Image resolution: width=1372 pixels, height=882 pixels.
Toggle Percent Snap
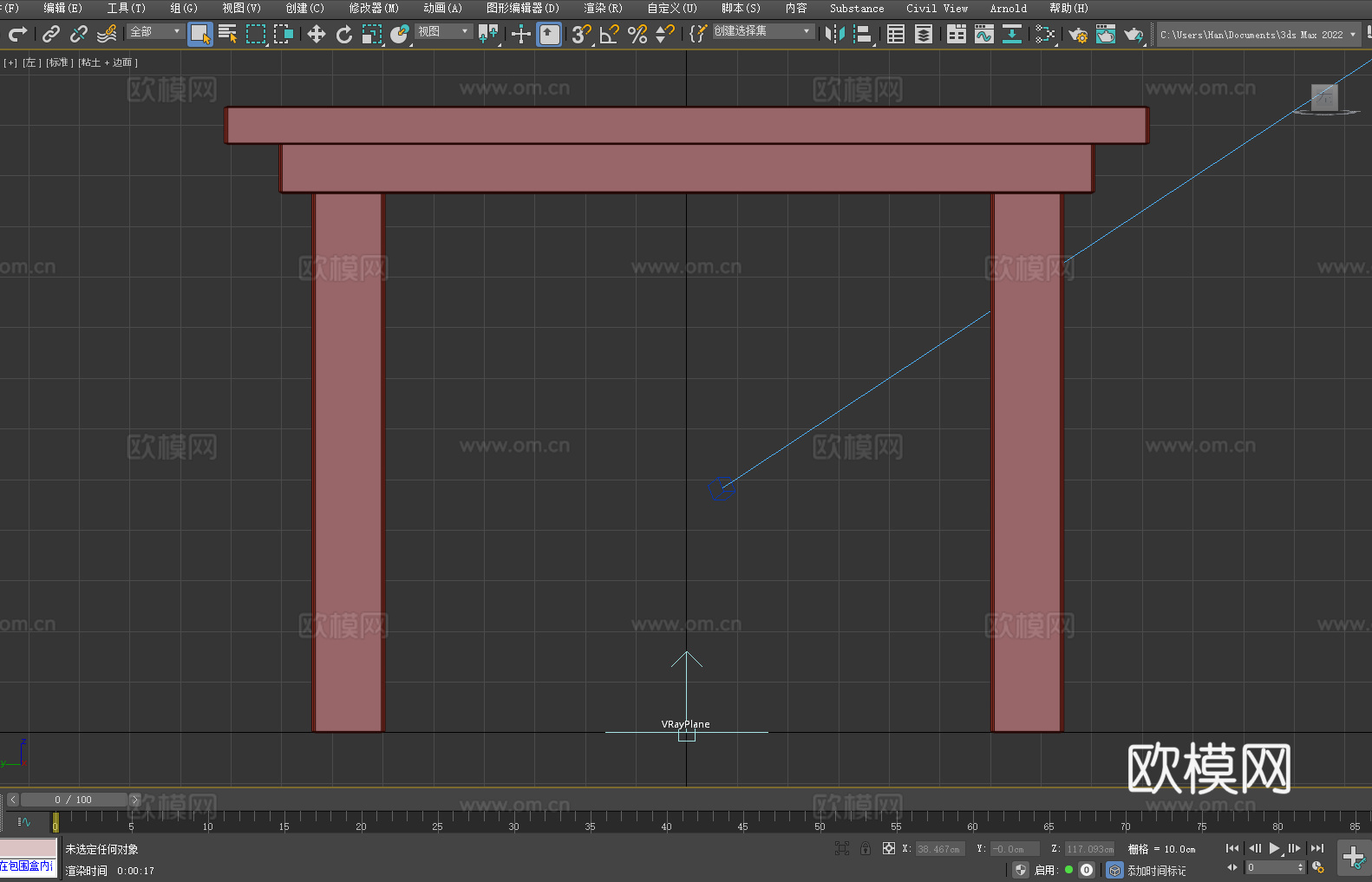(637, 34)
